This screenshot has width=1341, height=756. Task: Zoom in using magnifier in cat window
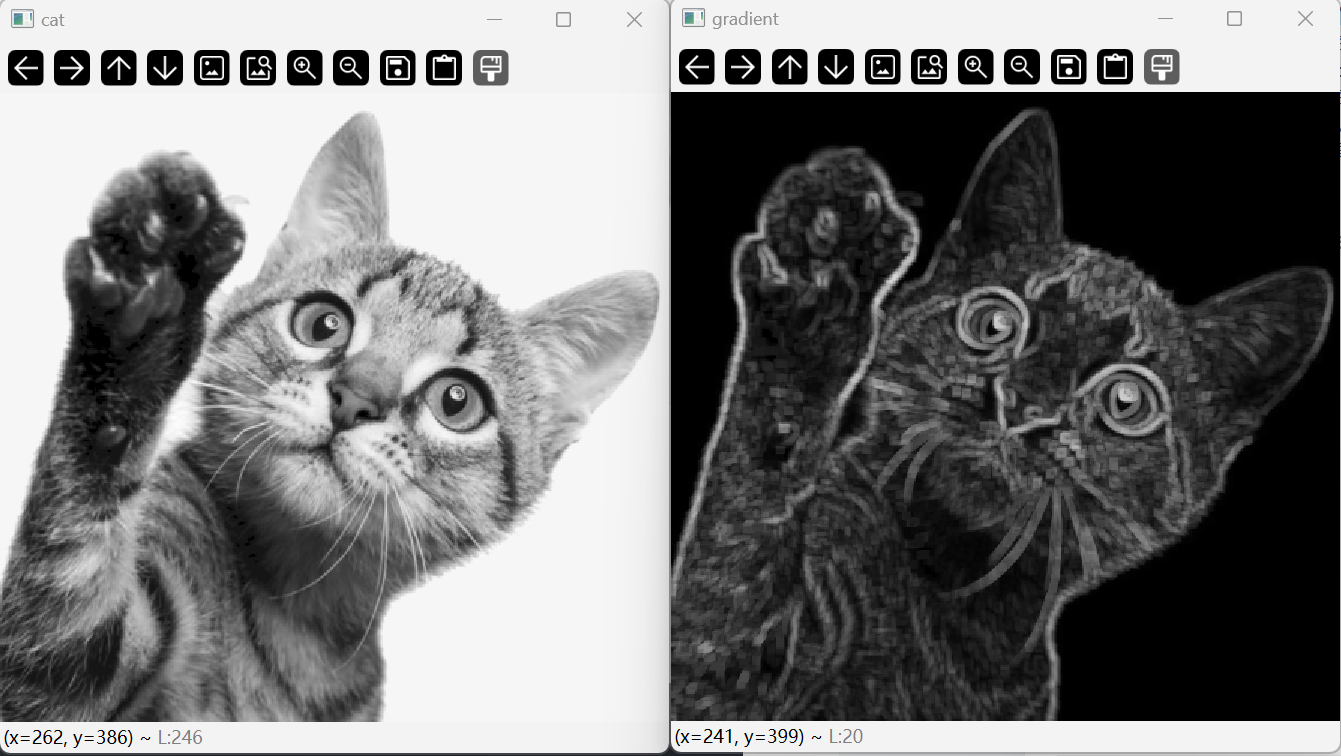click(305, 68)
